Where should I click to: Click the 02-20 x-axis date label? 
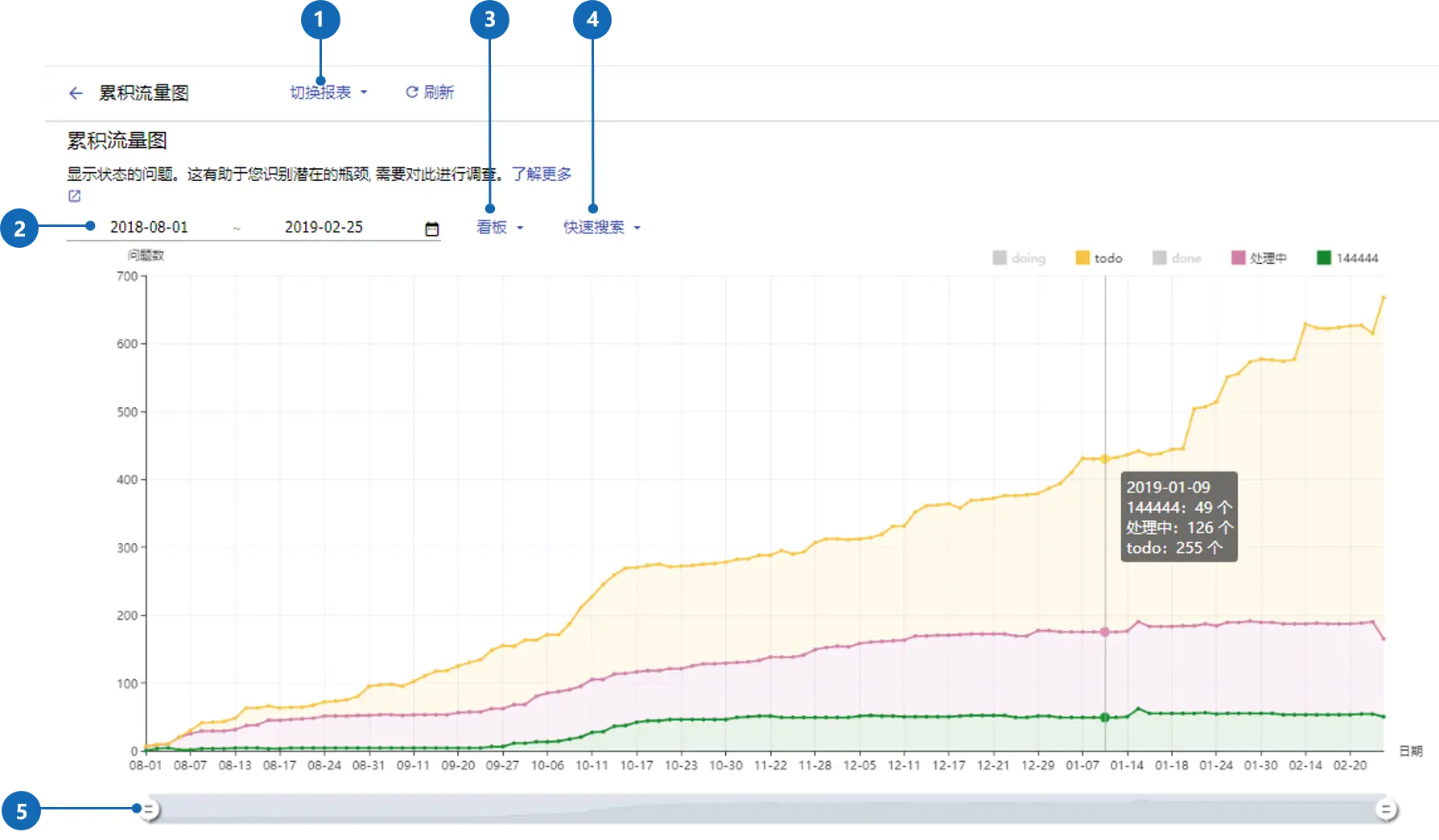coord(1350,765)
